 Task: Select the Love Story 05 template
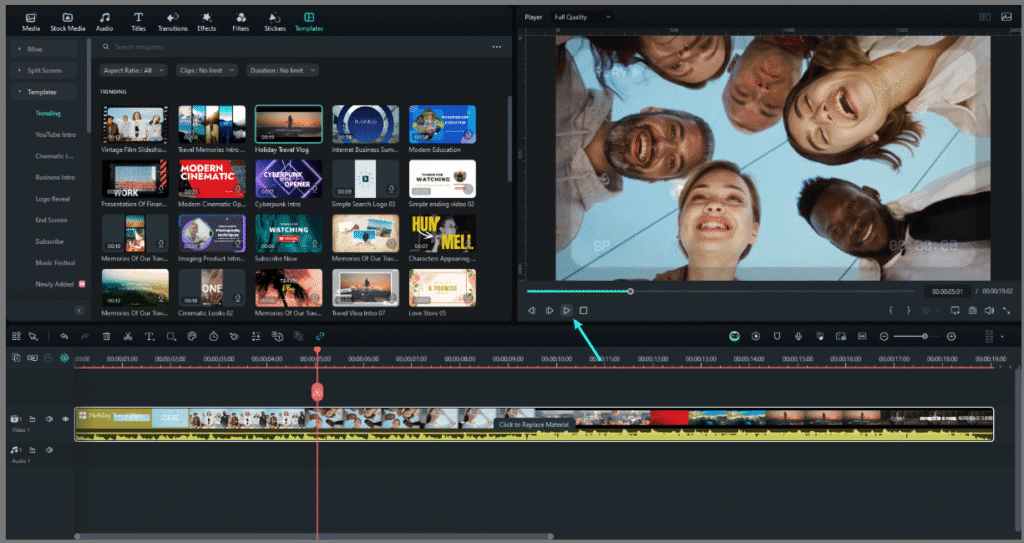click(x=442, y=288)
